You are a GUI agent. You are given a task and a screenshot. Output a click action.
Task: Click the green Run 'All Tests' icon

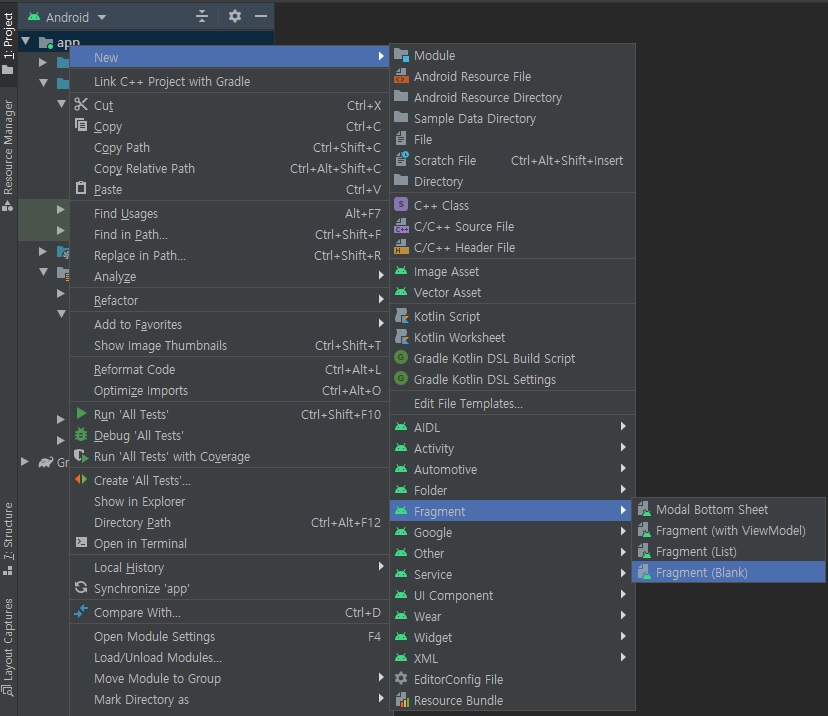[x=81, y=413]
